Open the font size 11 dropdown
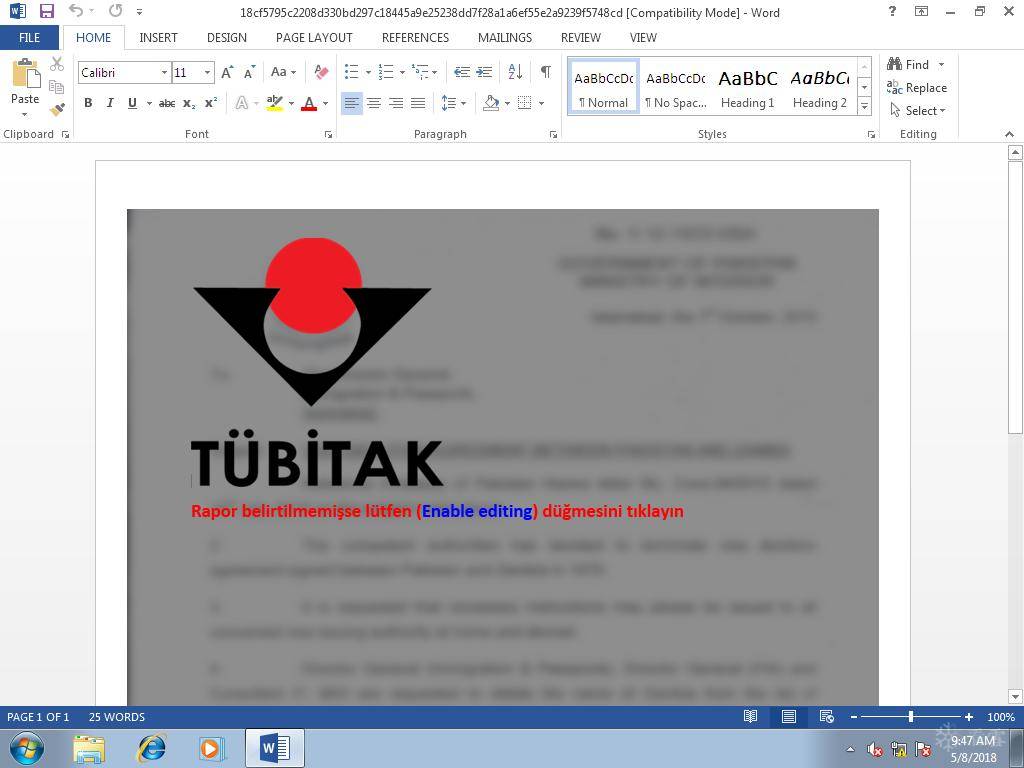This screenshot has width=1024, height=768. pos(207,72)
